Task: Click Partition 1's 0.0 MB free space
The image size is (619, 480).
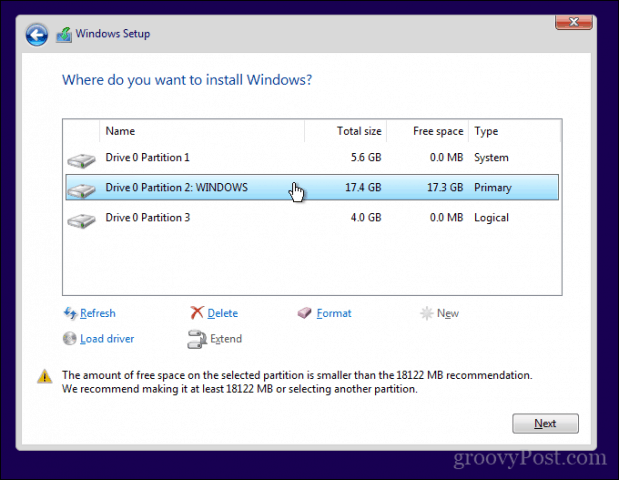Action: click(x=446, y=158)
